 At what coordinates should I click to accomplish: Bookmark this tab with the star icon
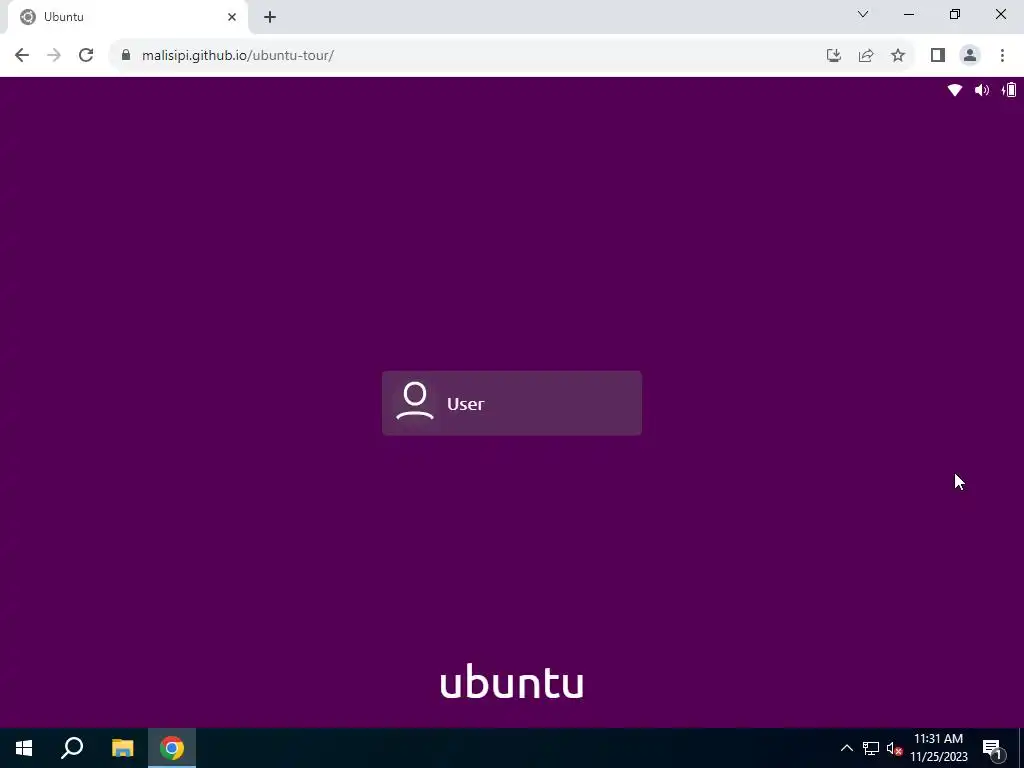[898, 56]
